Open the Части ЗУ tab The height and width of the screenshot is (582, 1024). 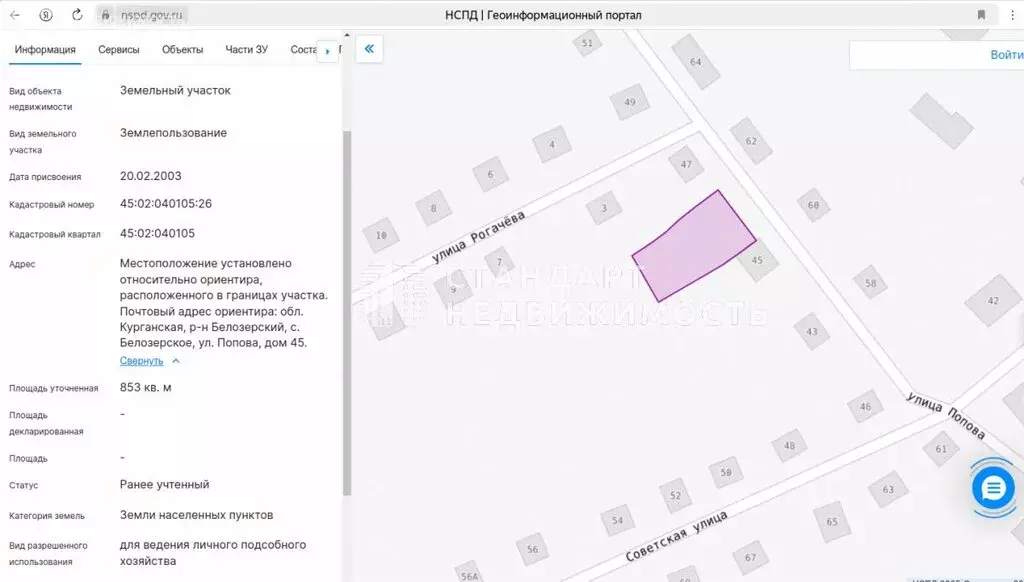246,50
